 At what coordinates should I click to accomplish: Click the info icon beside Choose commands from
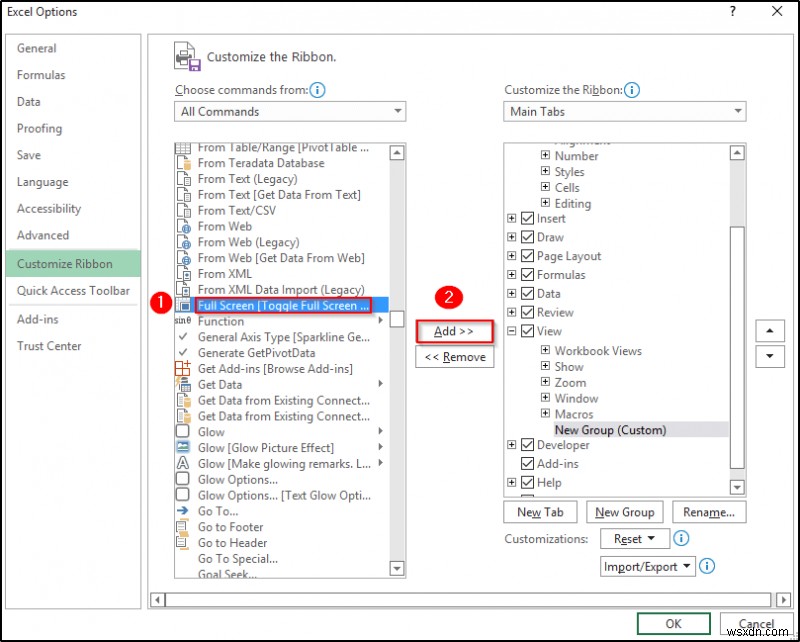(x=317, y=90)
